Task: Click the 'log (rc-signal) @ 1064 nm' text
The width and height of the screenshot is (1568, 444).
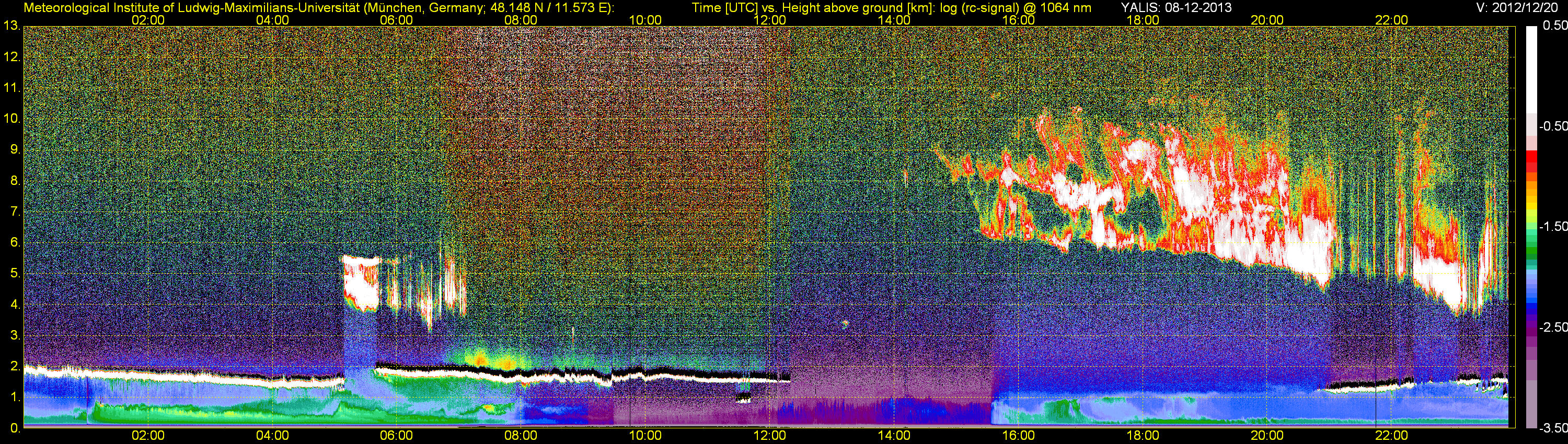Action: [1016, 7]
